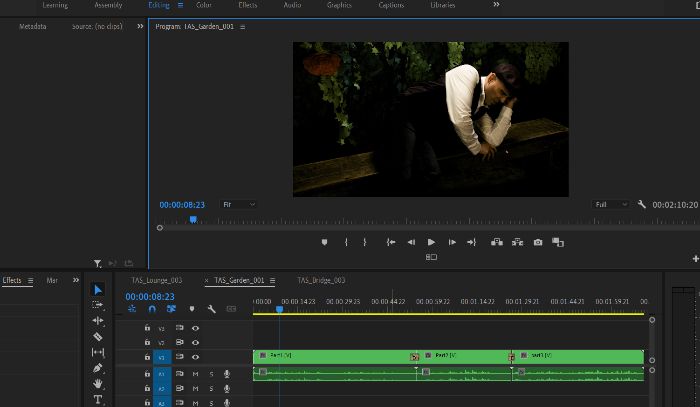Screen dimensions: 700x407
Task: Click Add Marker in Program monitor controls
Action: point(325,242)
